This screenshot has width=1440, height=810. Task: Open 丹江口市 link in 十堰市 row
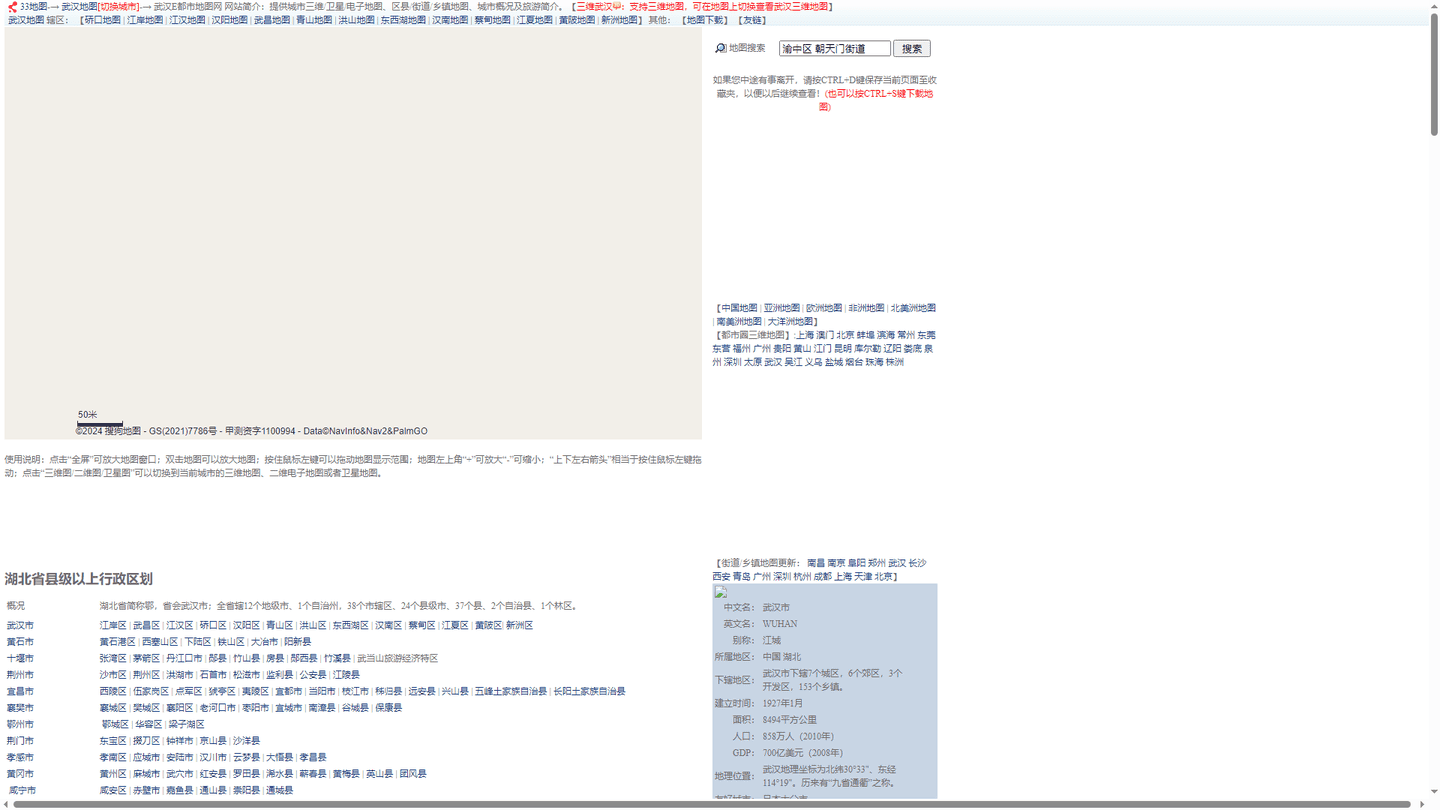[x=184, y=659]
